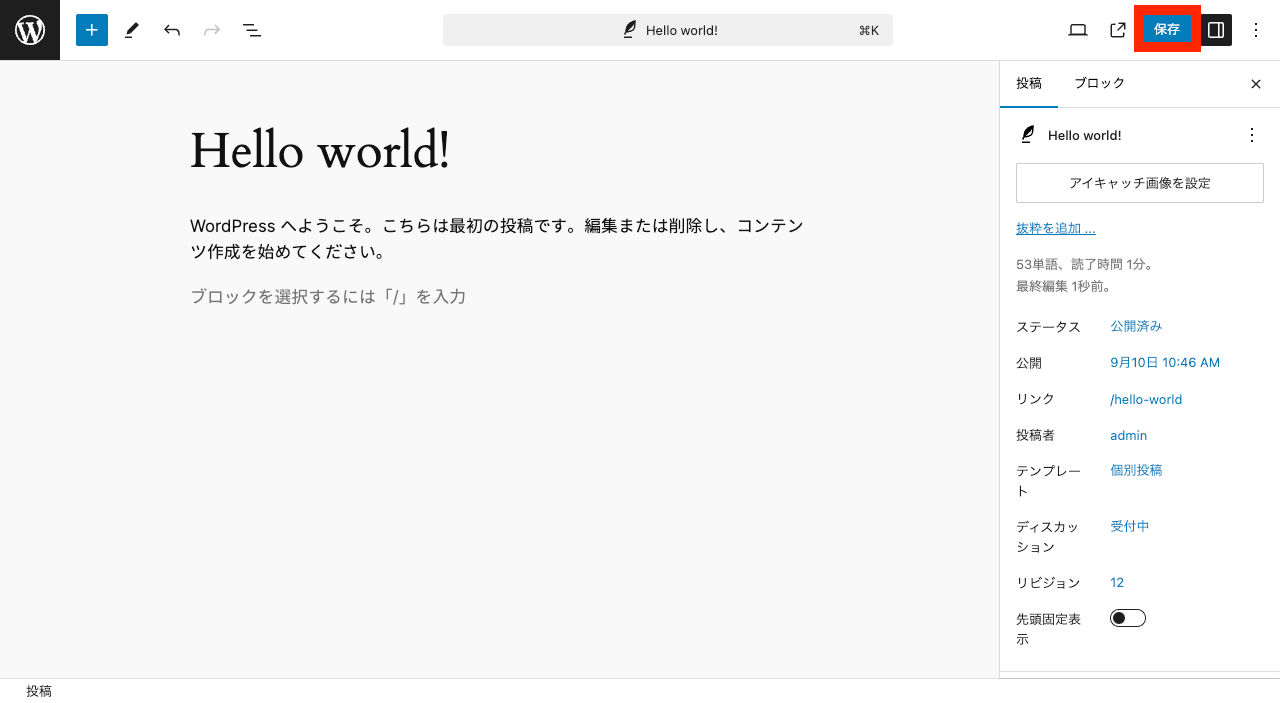Change the author admin
Screen dimensions: 1280x703
click(1128, 436)
